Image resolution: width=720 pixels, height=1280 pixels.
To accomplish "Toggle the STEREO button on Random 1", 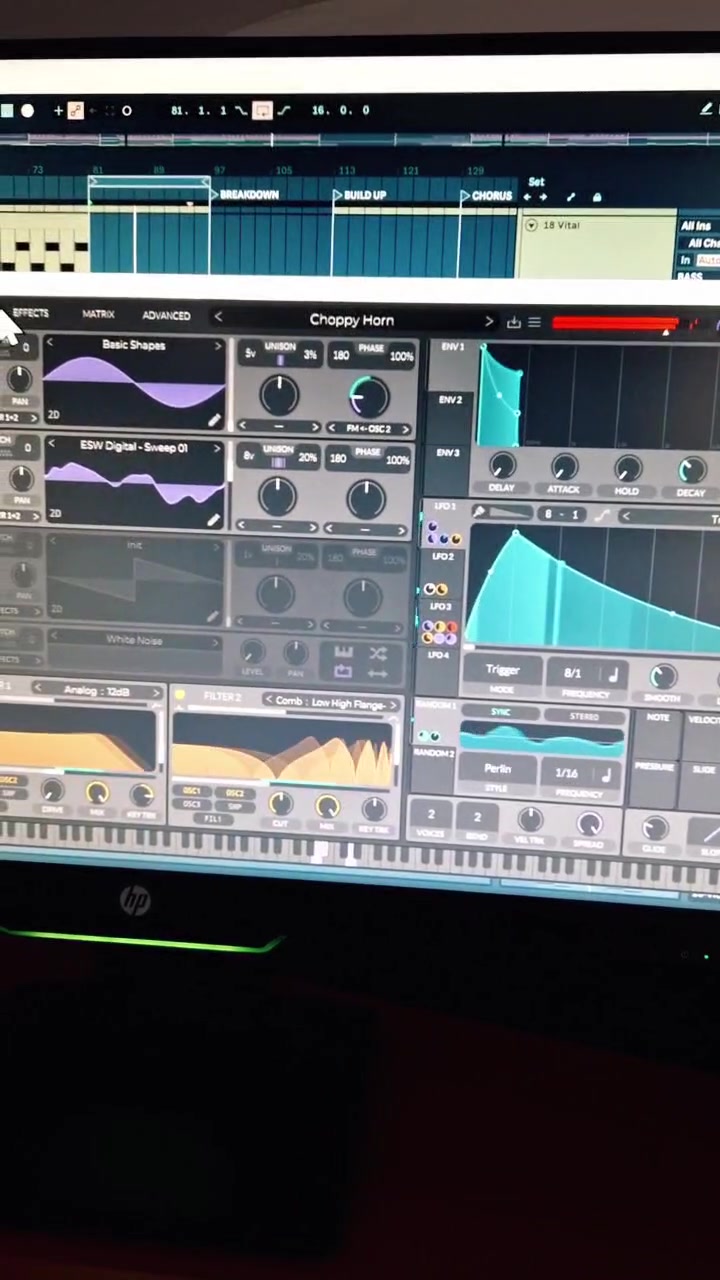I will (584, 716).
